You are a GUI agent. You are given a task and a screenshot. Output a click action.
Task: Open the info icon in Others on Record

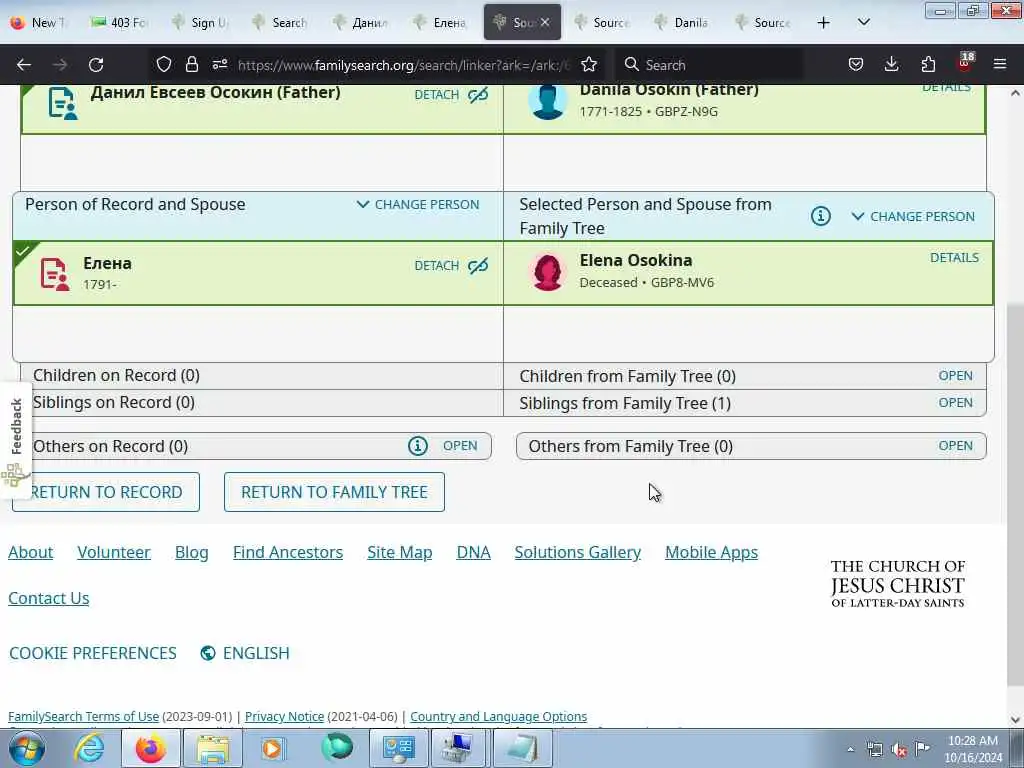point(418,446)
